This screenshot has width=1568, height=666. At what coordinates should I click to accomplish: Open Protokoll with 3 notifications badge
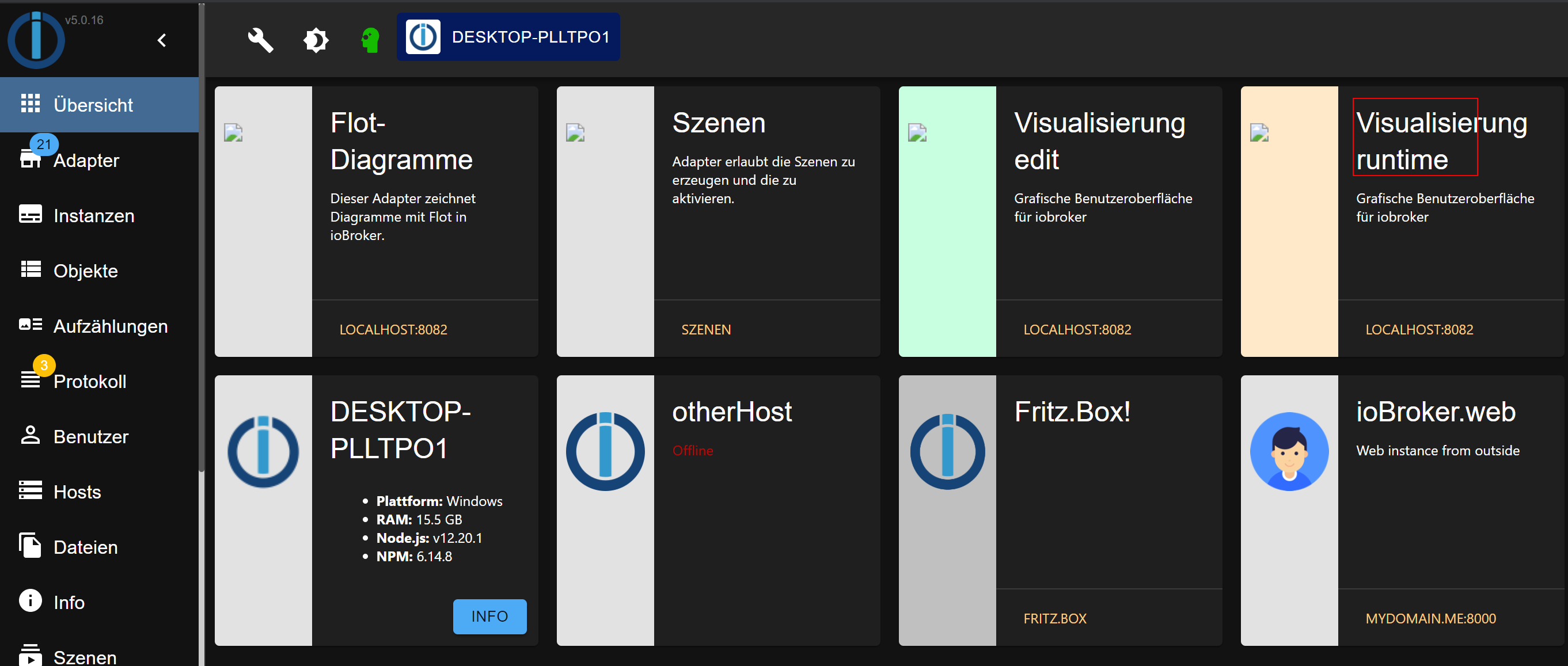coord(89,382)
